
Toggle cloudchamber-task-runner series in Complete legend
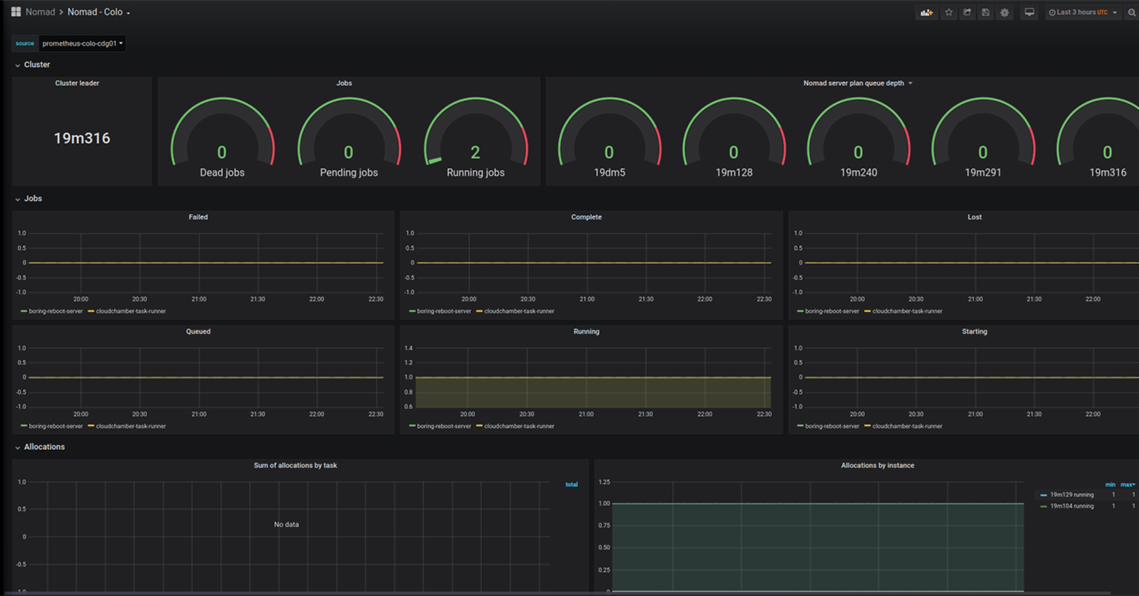[519, 311]
